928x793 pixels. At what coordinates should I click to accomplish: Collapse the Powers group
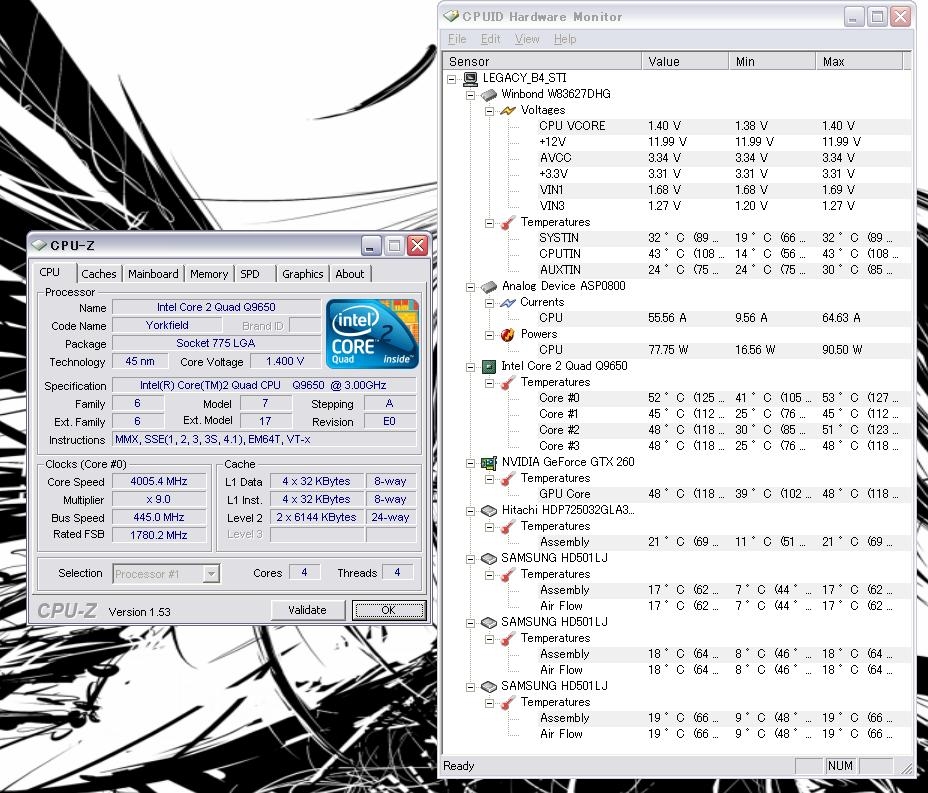(489, 335)
